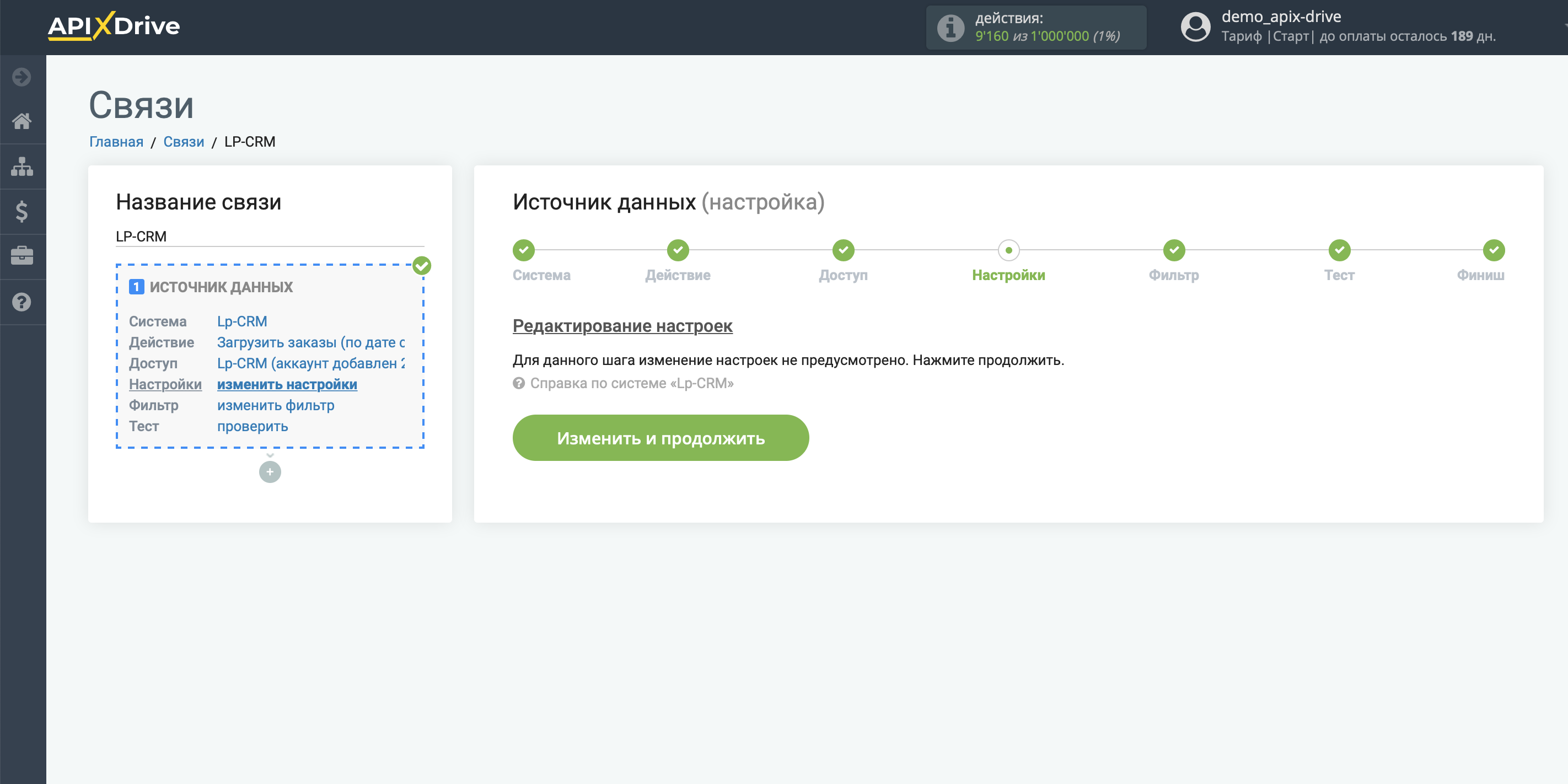The height and width of the screenshot is (784, 1568).
Task: Open Главная breadcrumb link
Action: click(x=116, y=142)
